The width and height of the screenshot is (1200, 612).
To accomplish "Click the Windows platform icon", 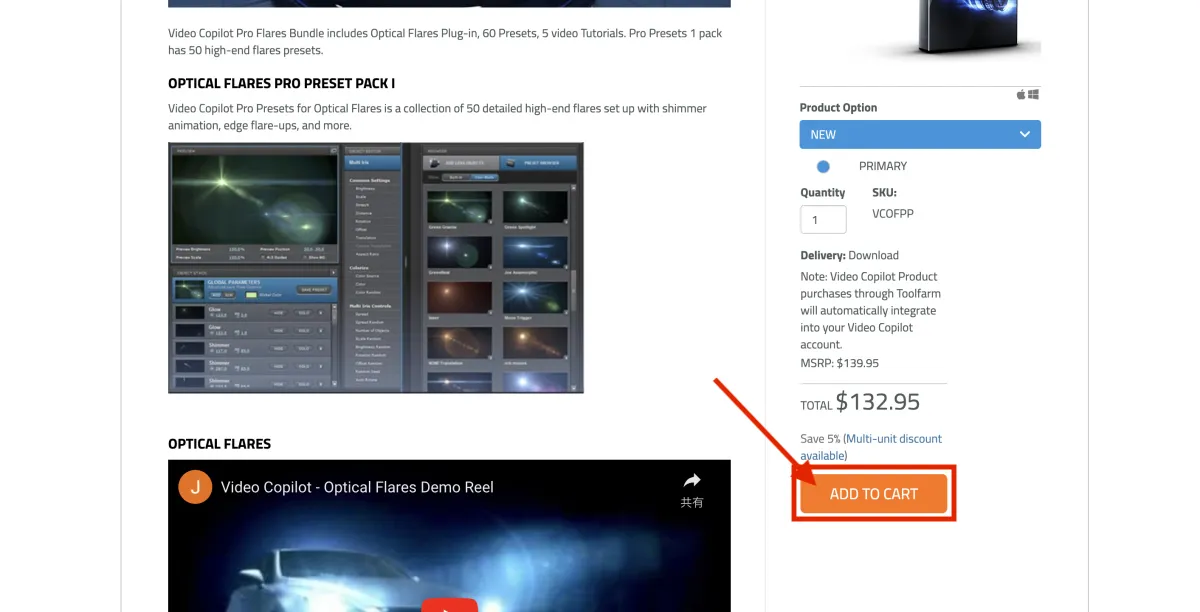I will (x=1033, y=94).
